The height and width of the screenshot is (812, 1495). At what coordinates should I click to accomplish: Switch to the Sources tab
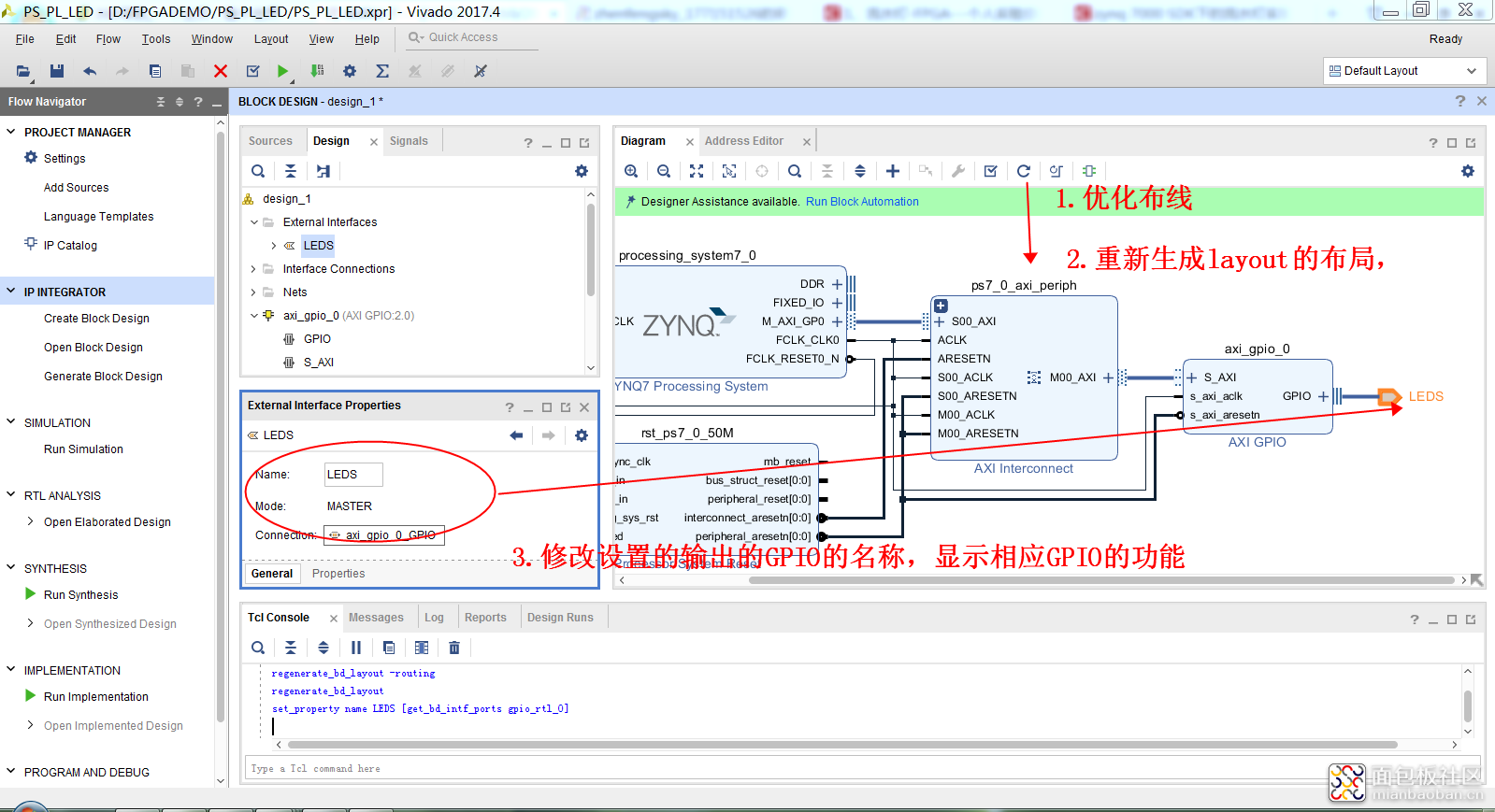pyautogui.click(x=270, y=141)
